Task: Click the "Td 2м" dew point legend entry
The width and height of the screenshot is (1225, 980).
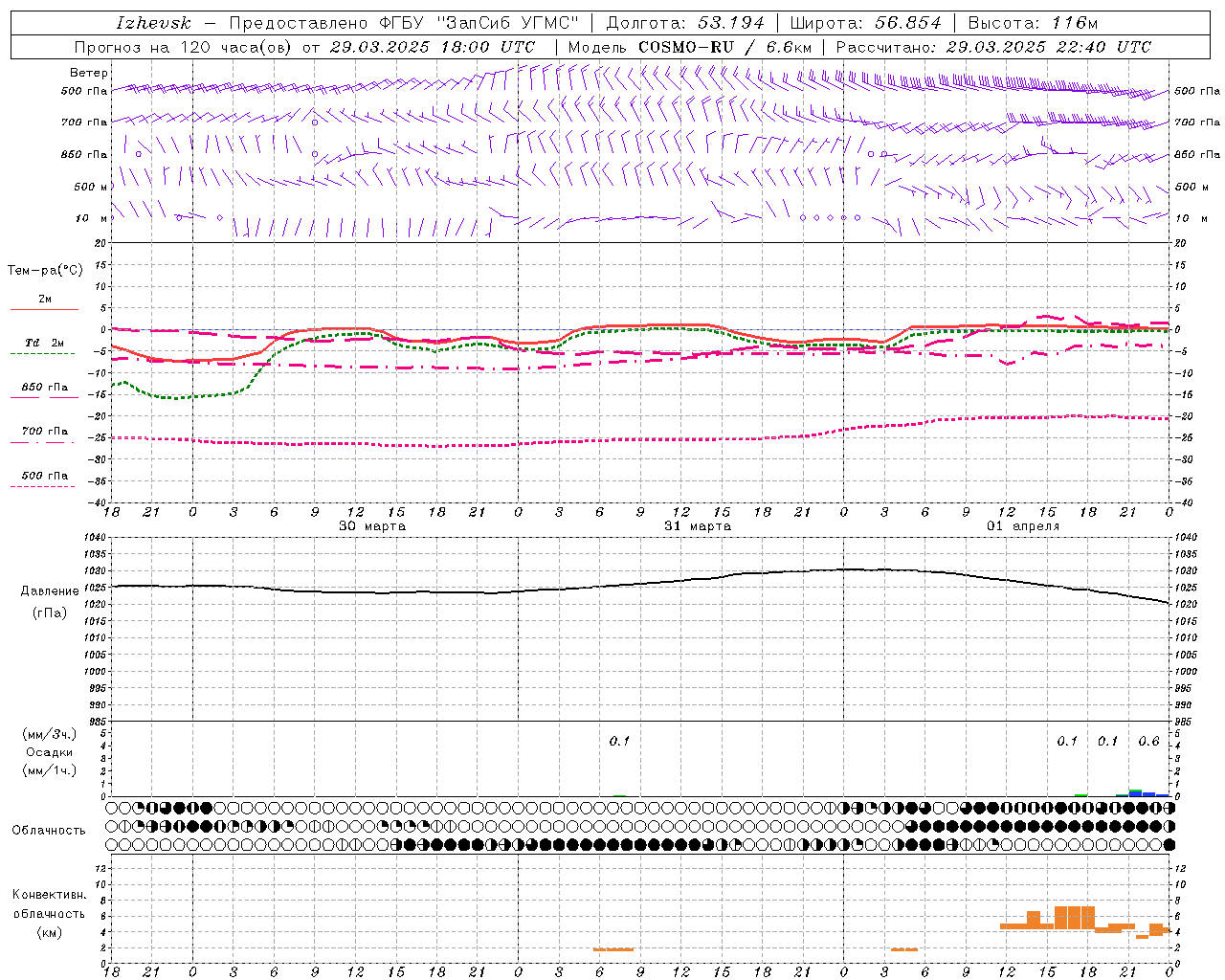Action: (45, 343)
